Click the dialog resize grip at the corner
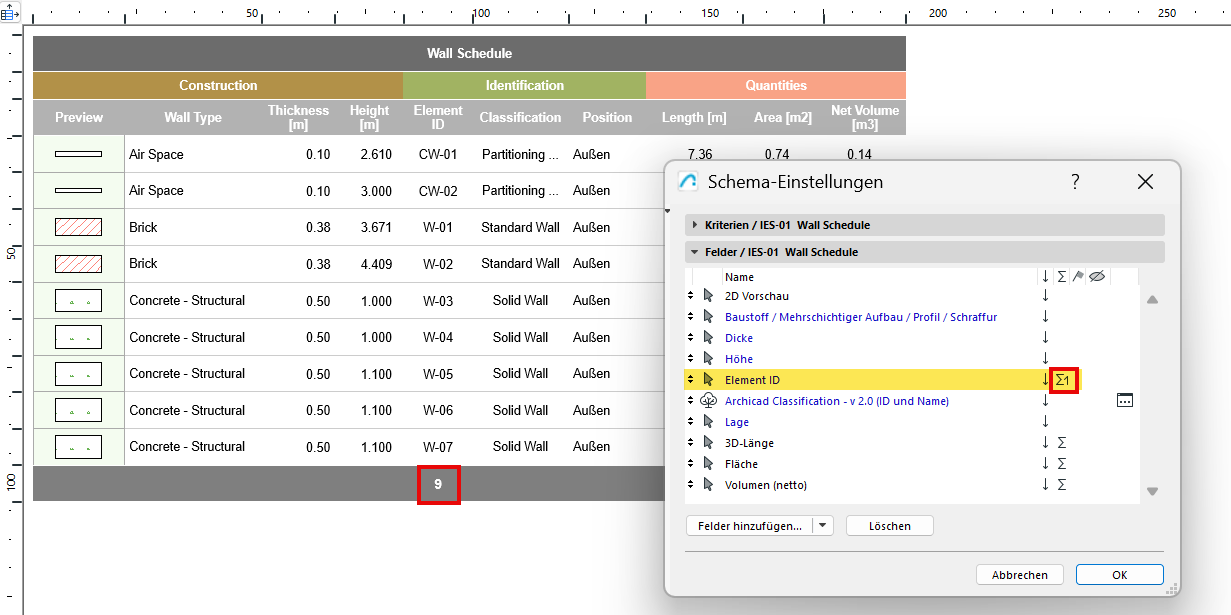 click(1170, 588)
